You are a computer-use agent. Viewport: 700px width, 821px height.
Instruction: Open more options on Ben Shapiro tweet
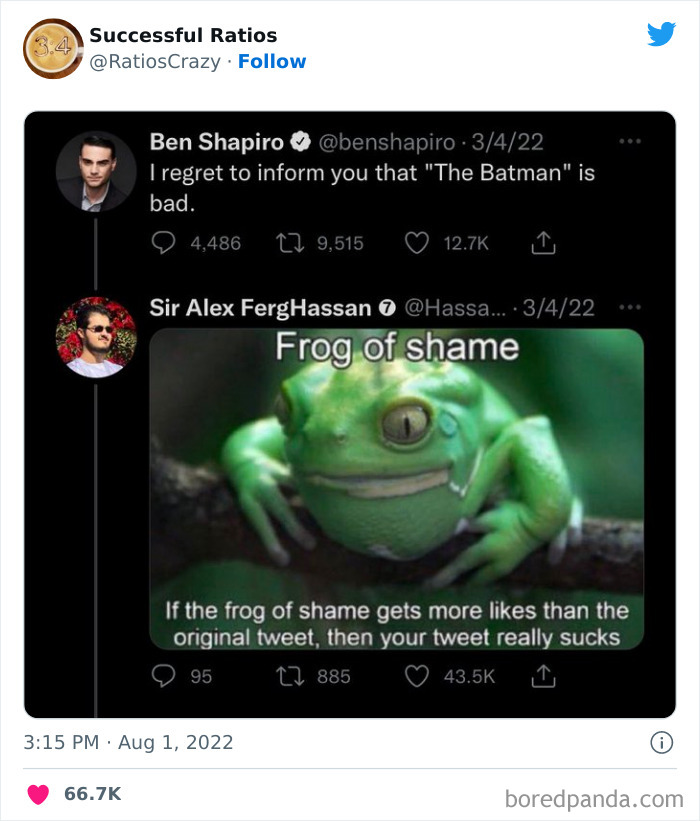(629, 142)
